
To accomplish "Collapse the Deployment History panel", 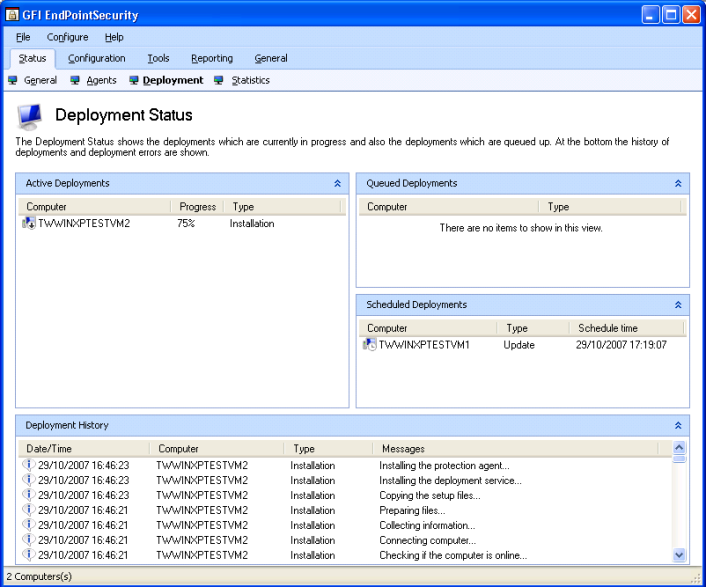I will tap(678, 425).
